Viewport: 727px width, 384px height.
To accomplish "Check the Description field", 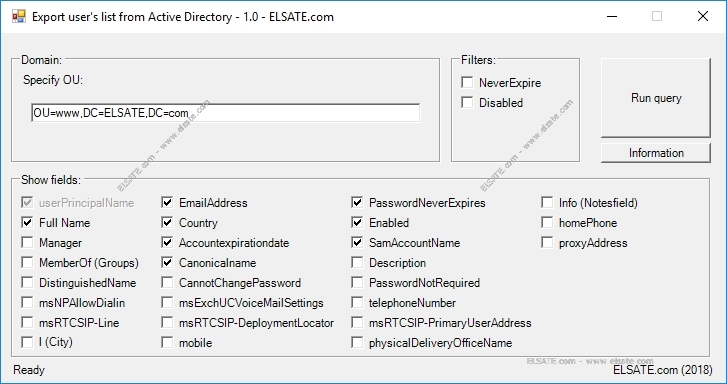I will click(x=357, y=262).
